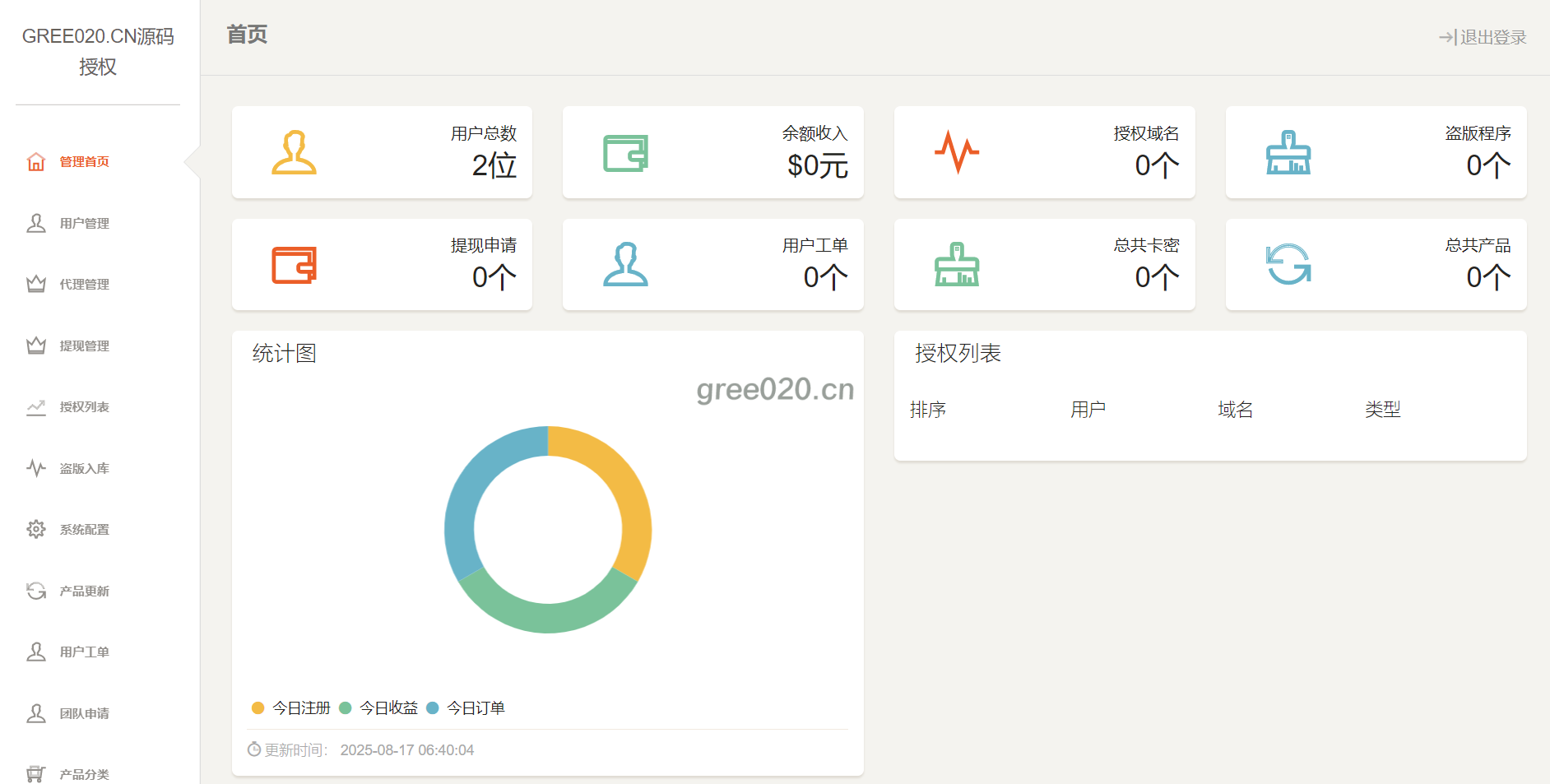Click the orange wallet icon in 提现申请 card
The height and width of the screenshot is (784, 1550).
click(x=294, y=265)
